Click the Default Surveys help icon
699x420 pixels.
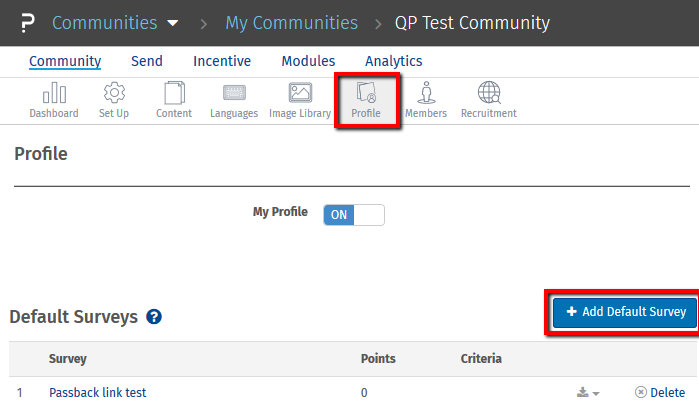[154, 317]
